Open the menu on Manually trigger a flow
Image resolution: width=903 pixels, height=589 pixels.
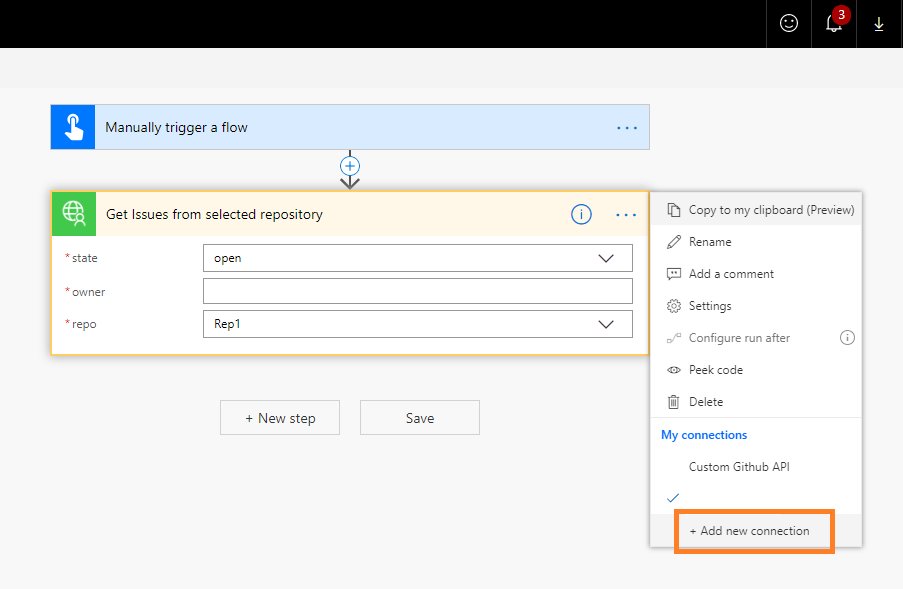627,128
